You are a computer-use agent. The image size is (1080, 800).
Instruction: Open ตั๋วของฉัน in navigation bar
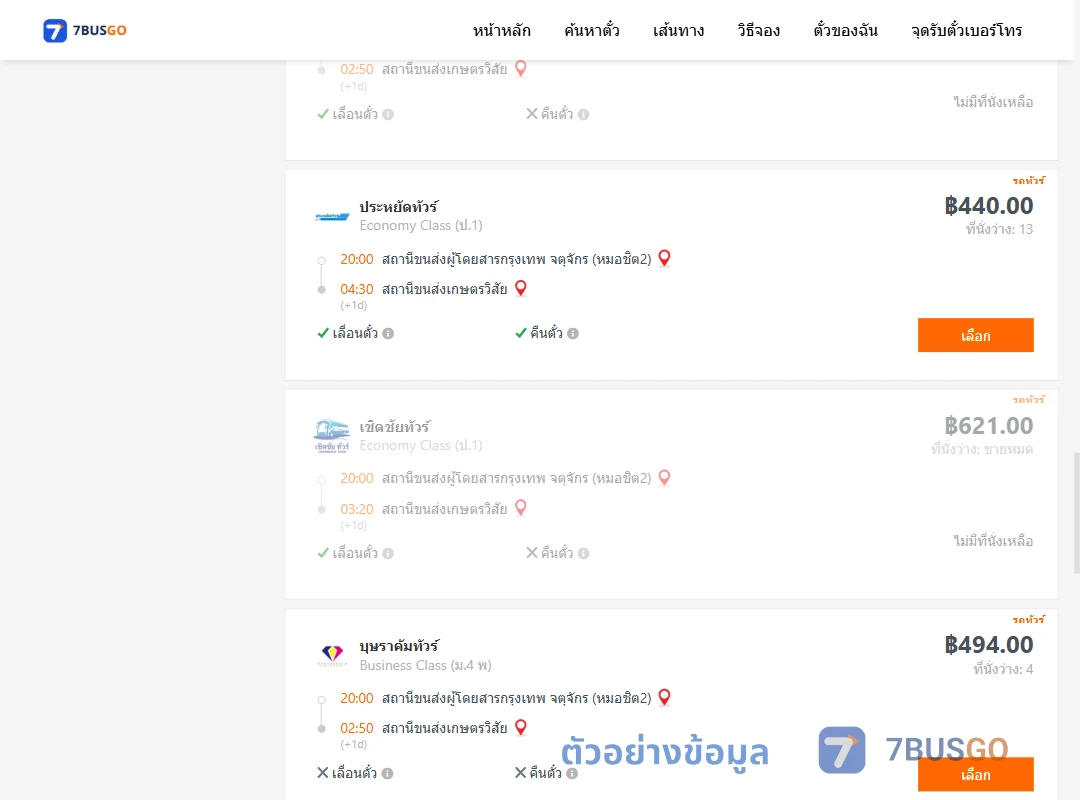845,30
